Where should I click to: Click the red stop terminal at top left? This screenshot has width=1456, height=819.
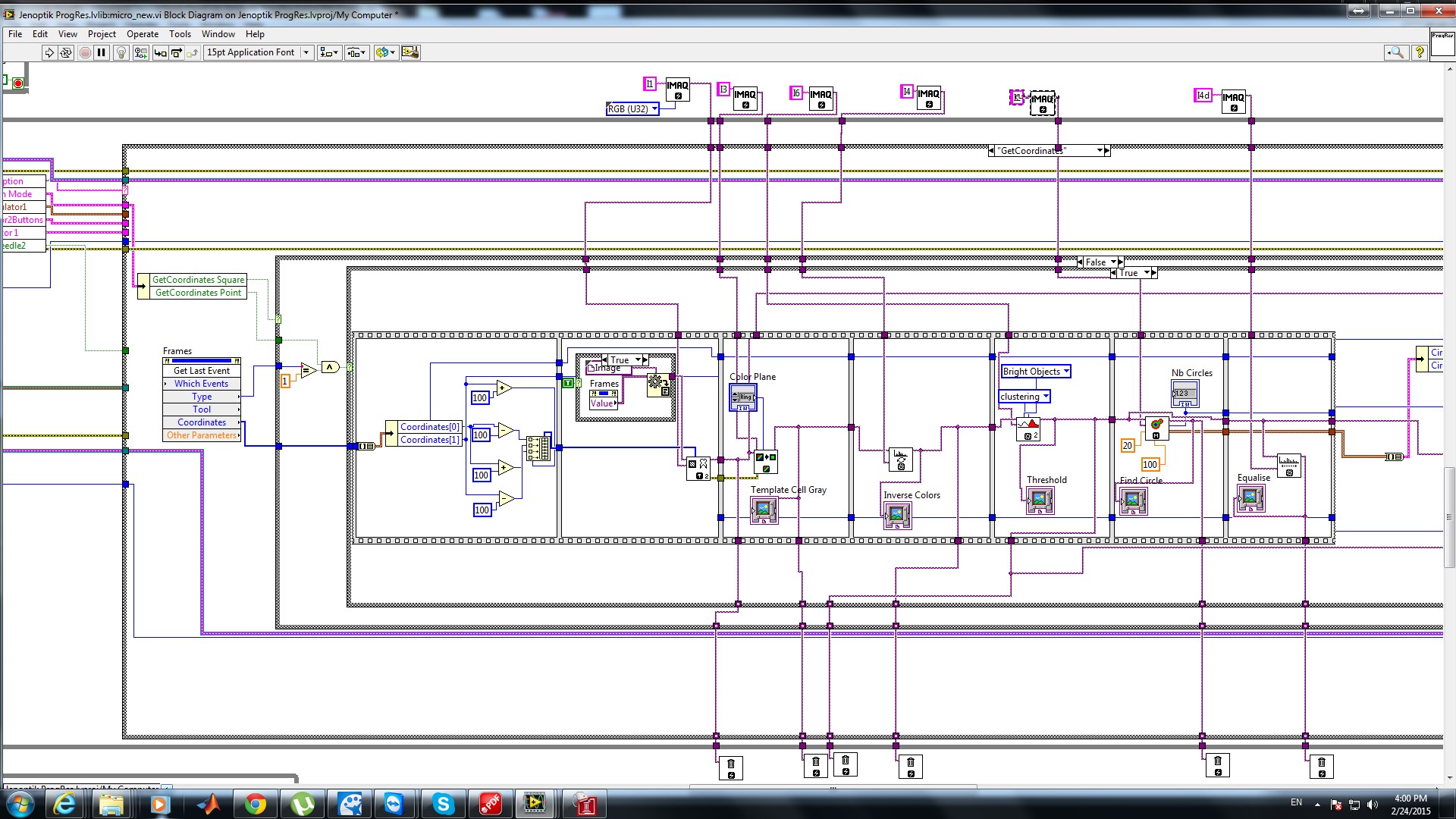(17, 83)
